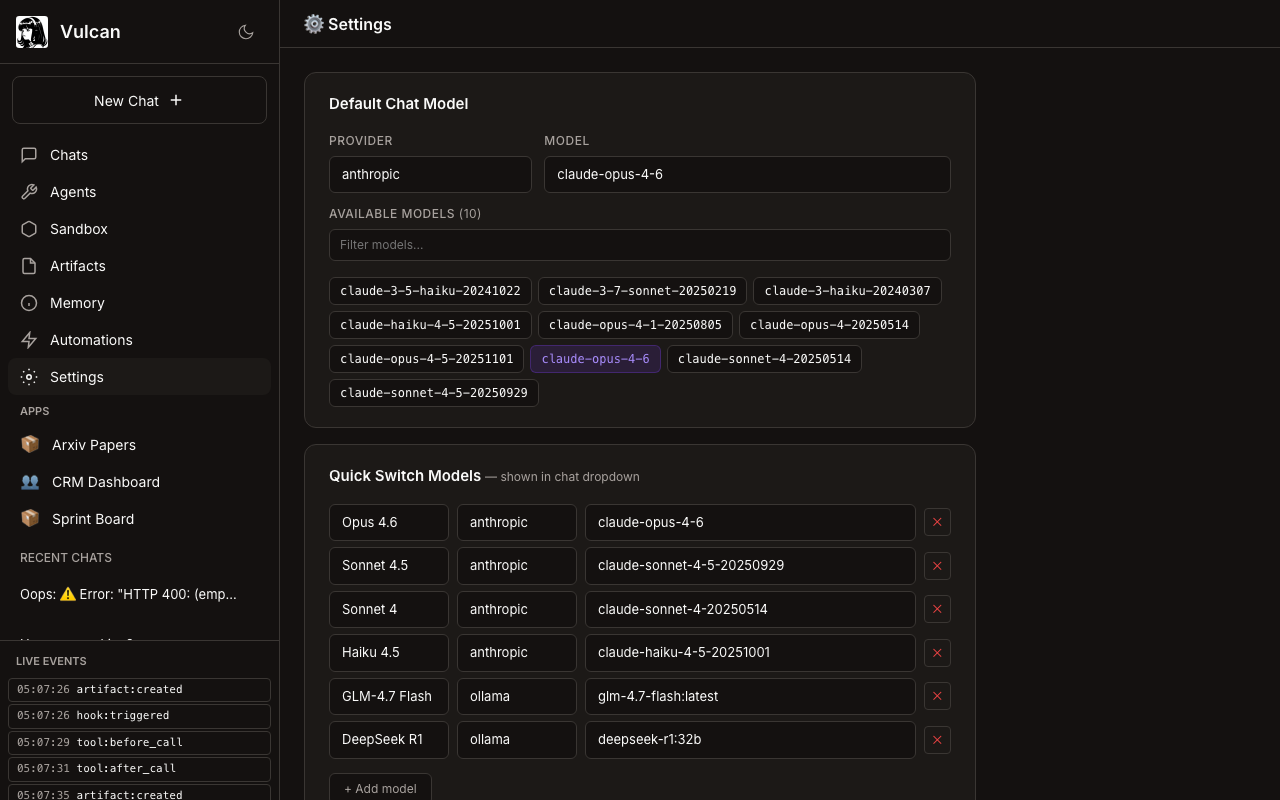Click the Vulcan logo avatar
1280x800 pixels.
coord(32,32)
